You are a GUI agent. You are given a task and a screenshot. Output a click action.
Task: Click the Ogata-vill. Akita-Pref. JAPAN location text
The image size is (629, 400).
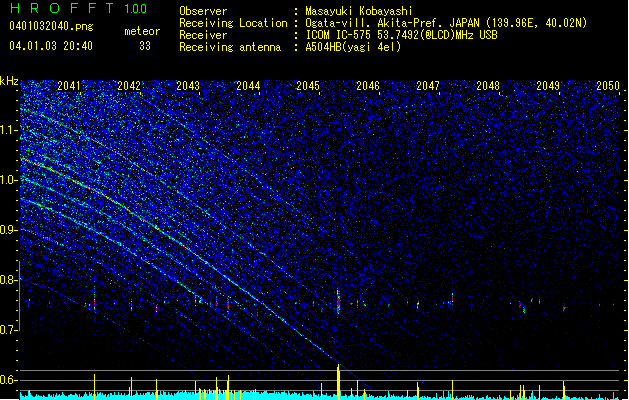point(446,23)
